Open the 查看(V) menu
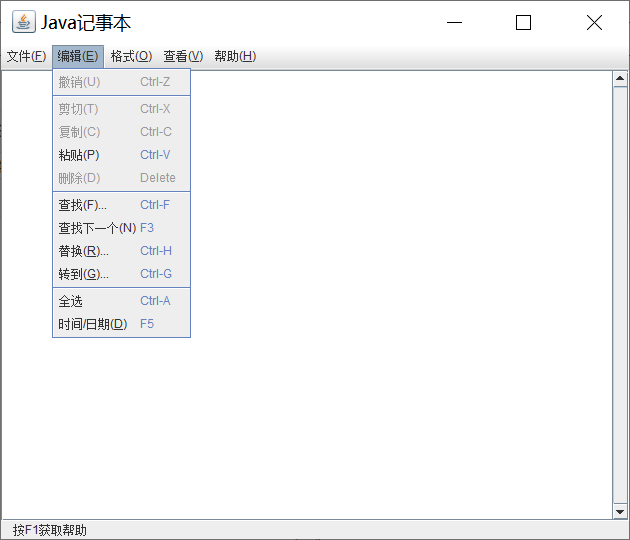Image resolution: width=630 pixels, height=540 pixels. click(183, 56)
